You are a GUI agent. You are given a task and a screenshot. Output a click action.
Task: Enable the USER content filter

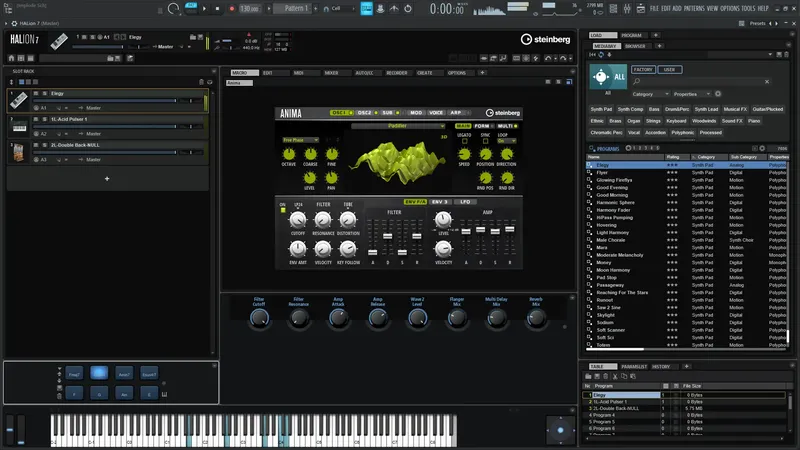(x=669, y=70)
